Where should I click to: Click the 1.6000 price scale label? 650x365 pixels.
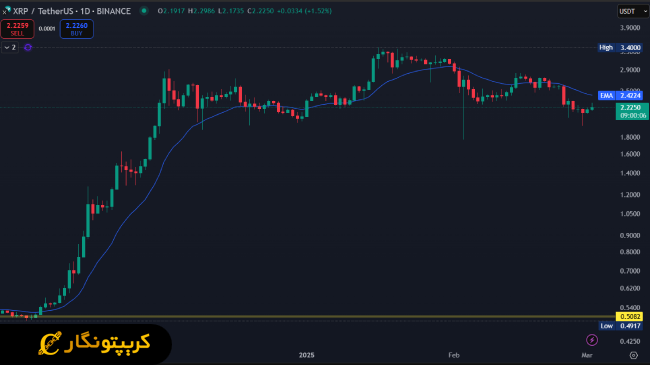click(630, 154)
